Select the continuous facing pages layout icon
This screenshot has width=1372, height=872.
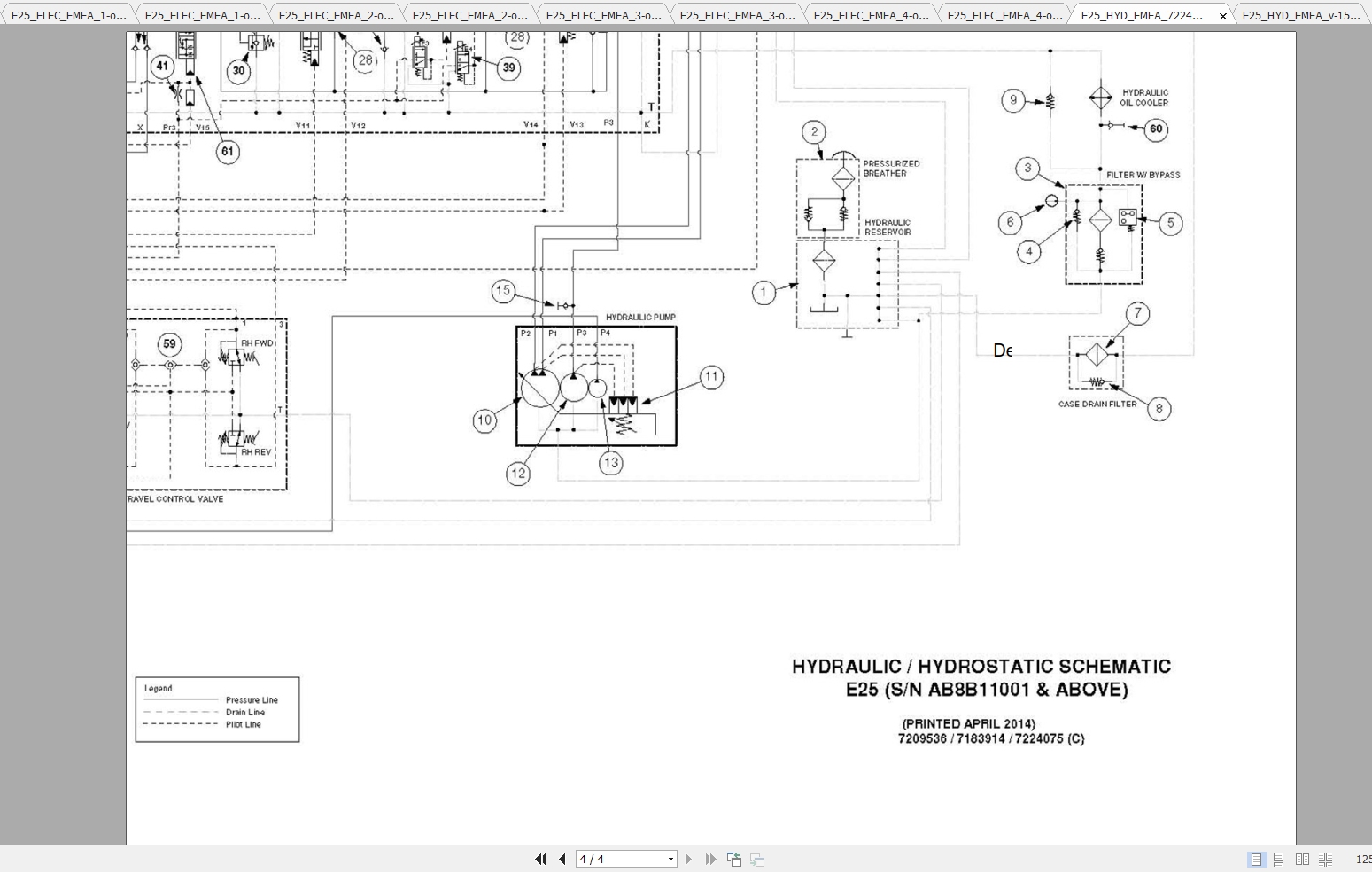click(x=1325, y=859)
